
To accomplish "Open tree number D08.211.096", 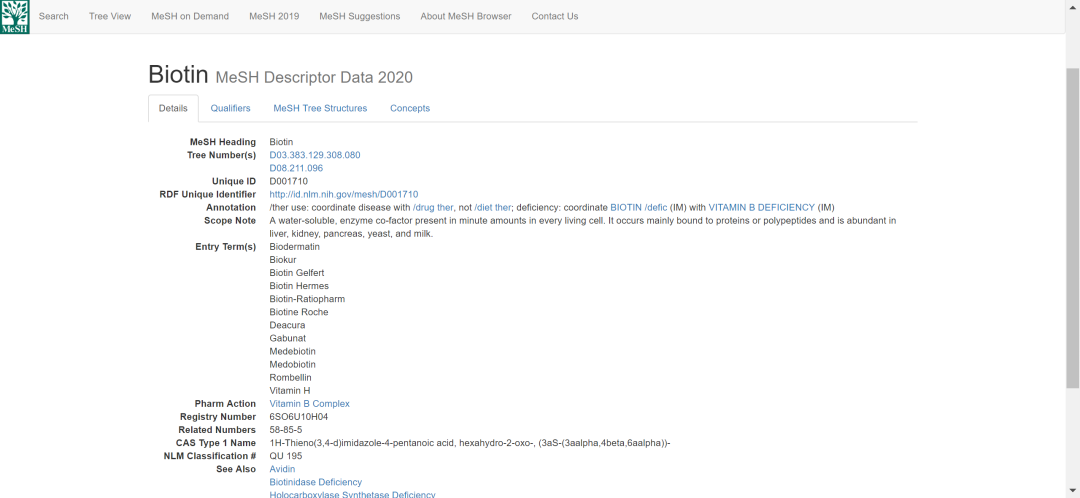I will [296, 168].
